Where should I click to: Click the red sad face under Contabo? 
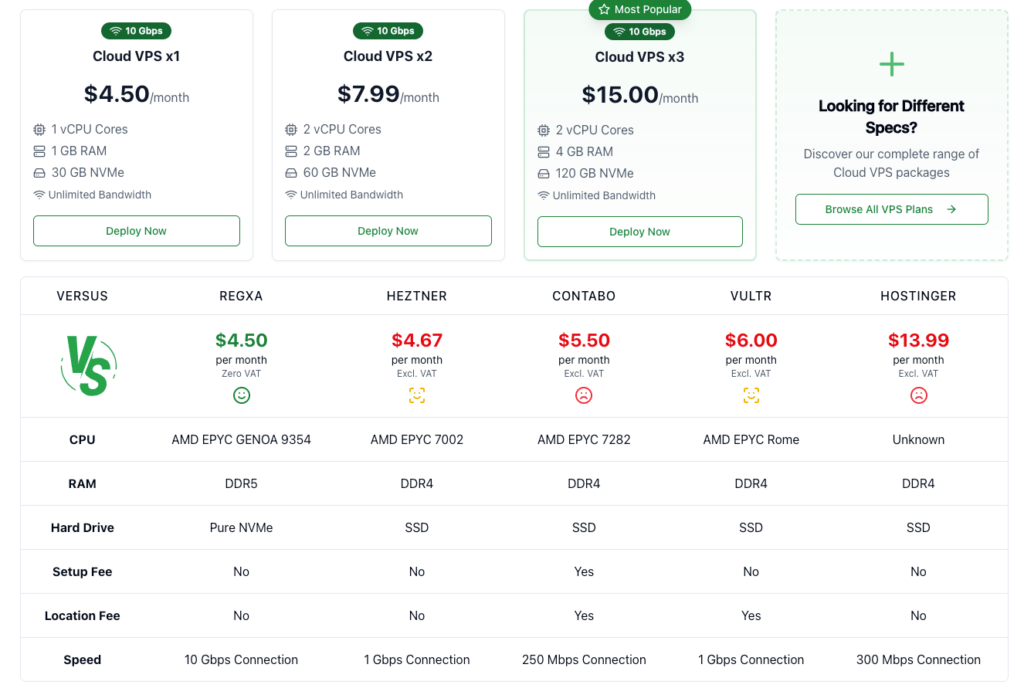[x=584, y=396]
